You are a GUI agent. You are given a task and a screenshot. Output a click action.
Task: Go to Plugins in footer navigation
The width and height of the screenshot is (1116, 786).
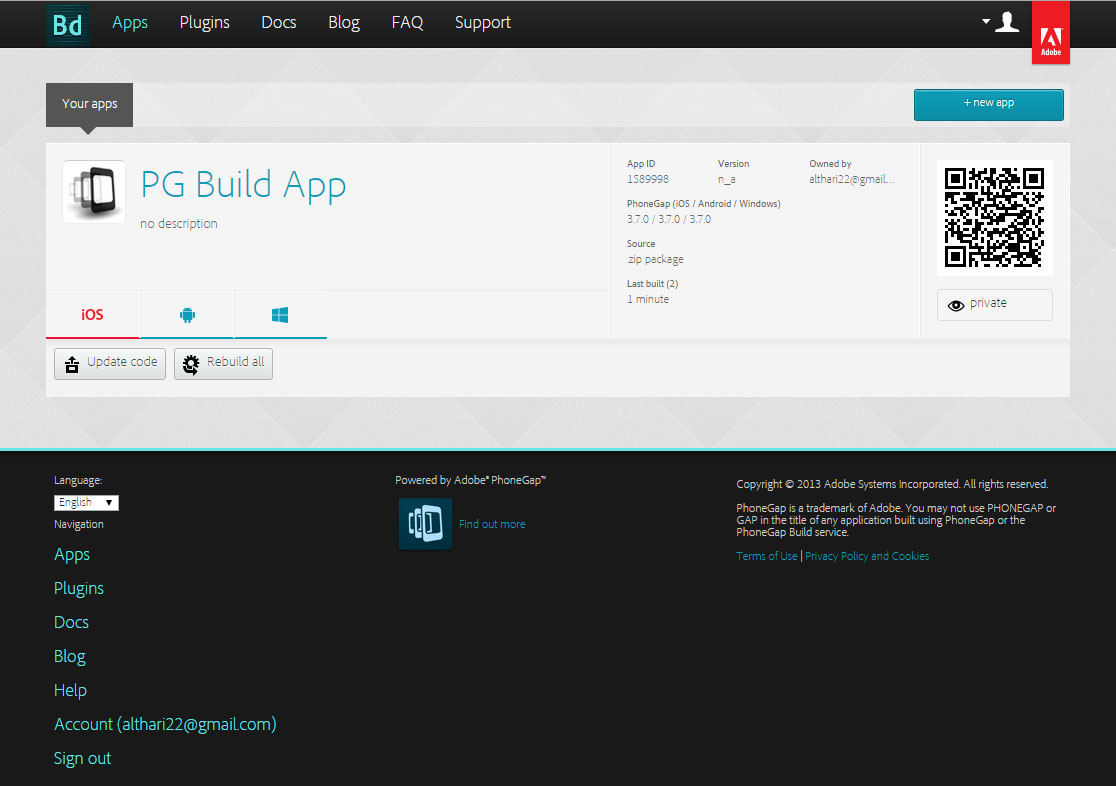[x=79, y=588]
